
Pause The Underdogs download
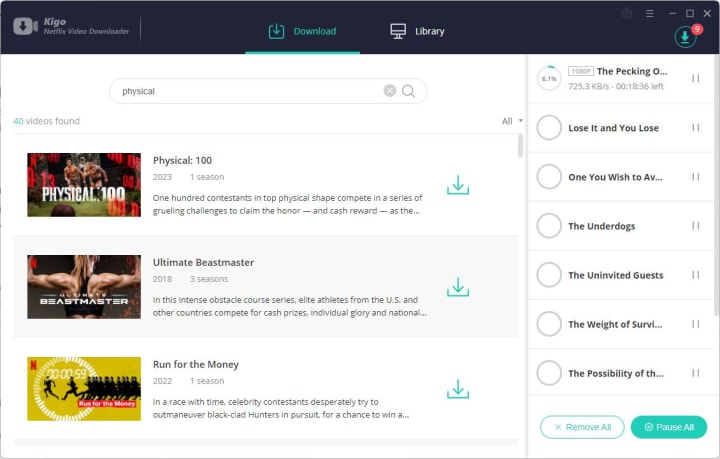[696, 226]
